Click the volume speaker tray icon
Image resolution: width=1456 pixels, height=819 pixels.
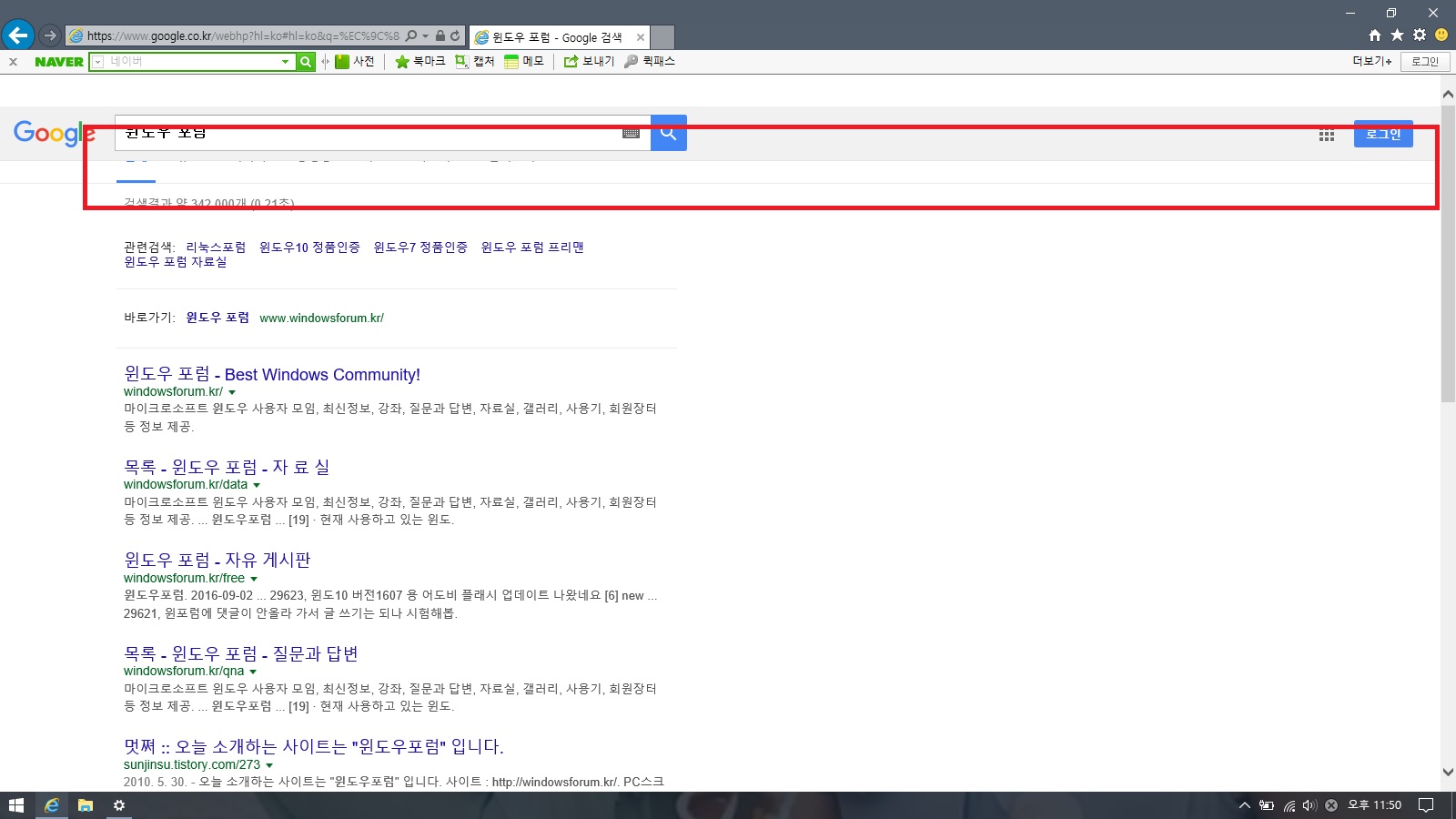[x=1309, y=805]
